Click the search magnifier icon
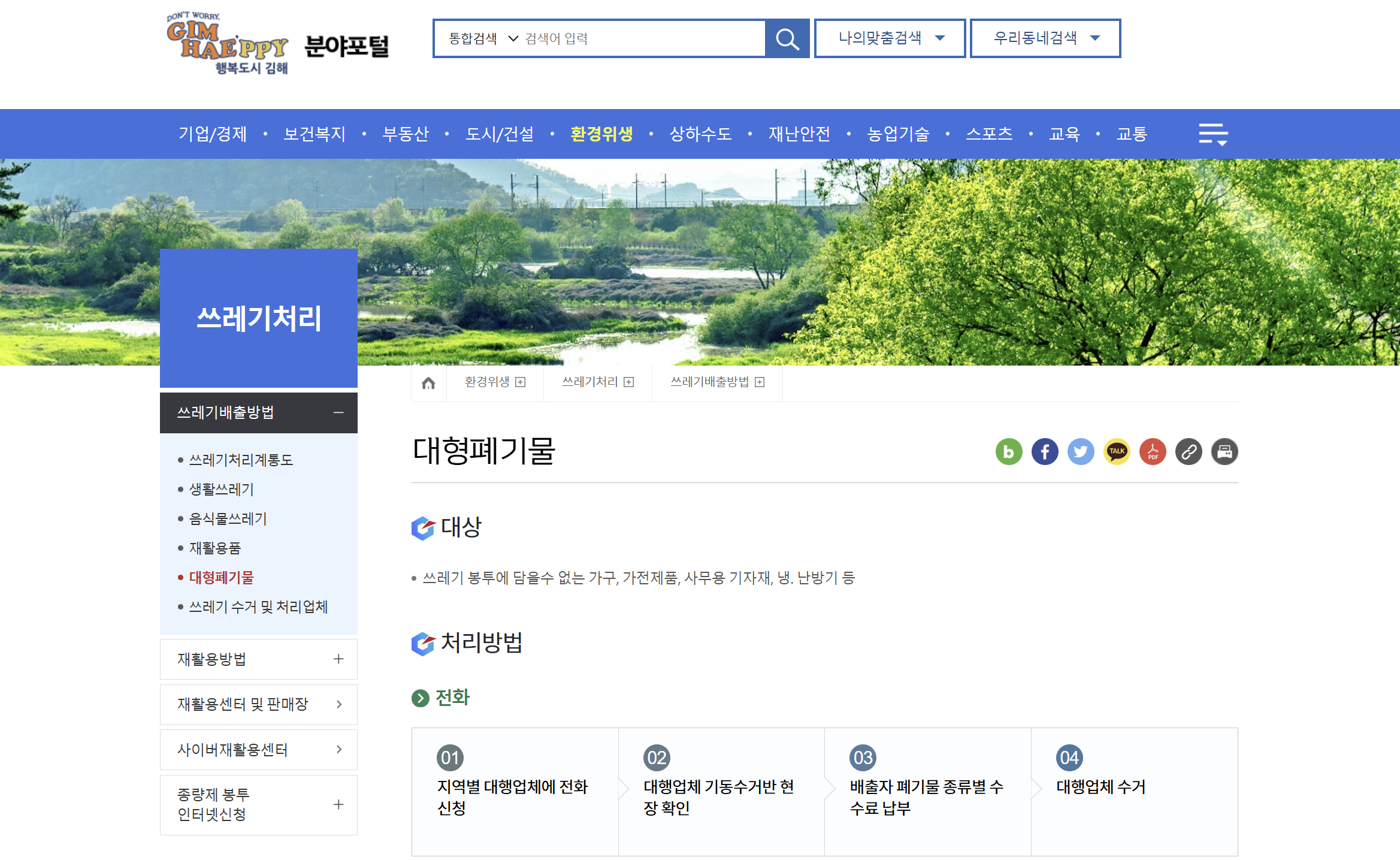This screenshot has height=860, width=1400. click(787, 38)
